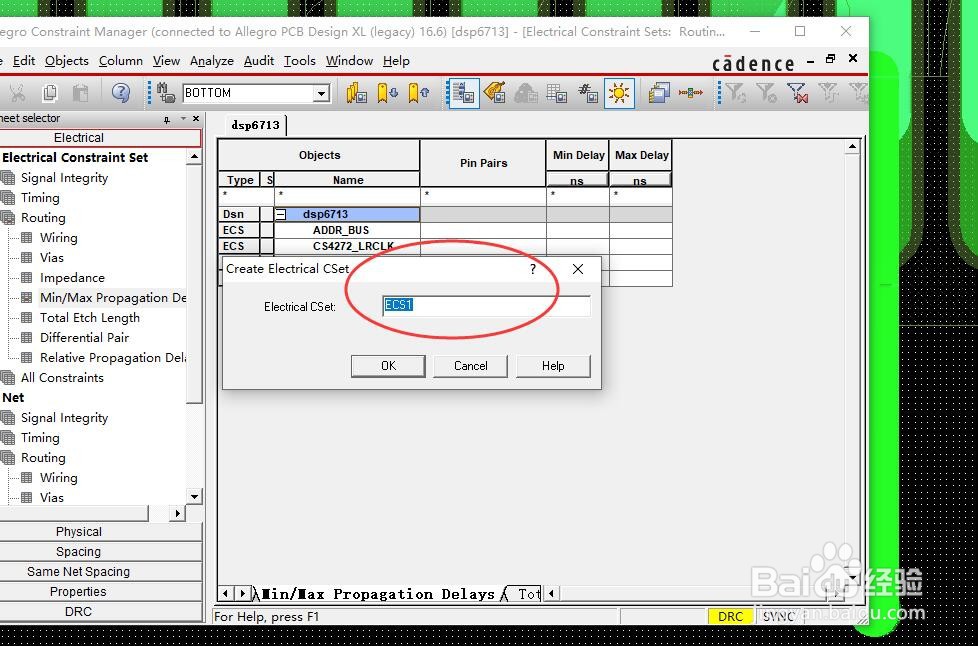Screen dimensions: 978x646
Task: Open Signal Integrity under Net
Action: (64, 418)
